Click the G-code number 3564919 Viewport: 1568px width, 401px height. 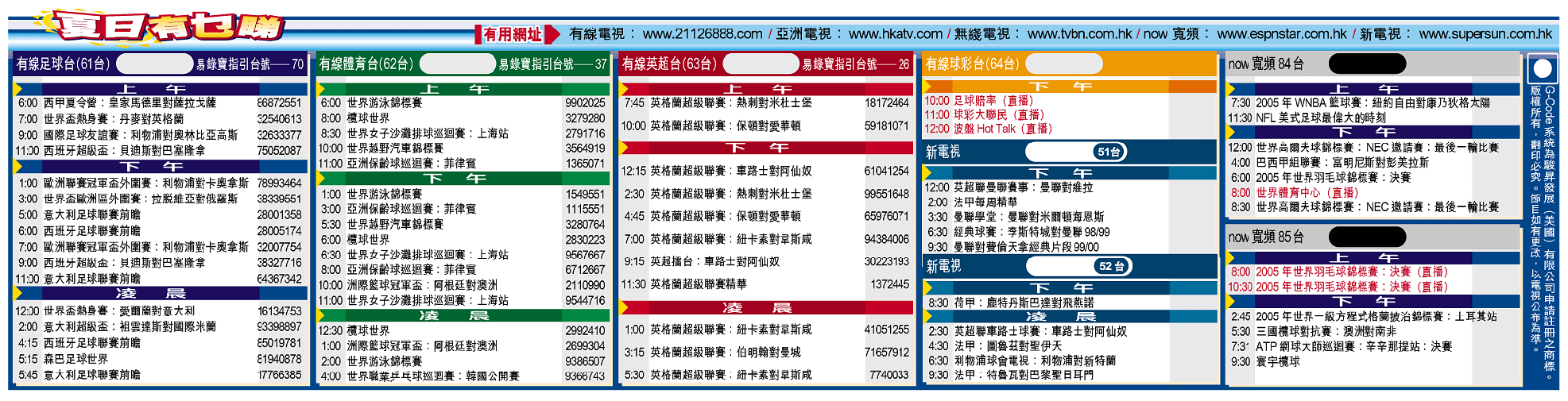pyautogui.click(x=585, y=148)
